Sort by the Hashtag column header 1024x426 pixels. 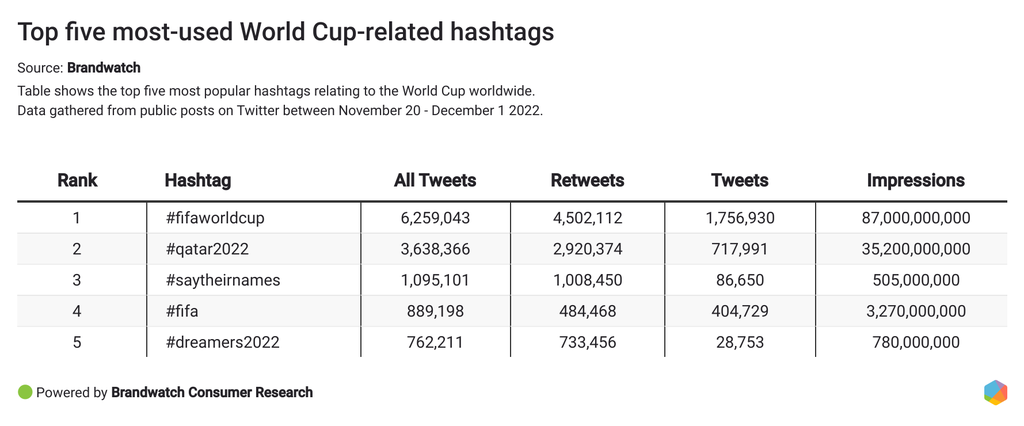coord(198,181)
